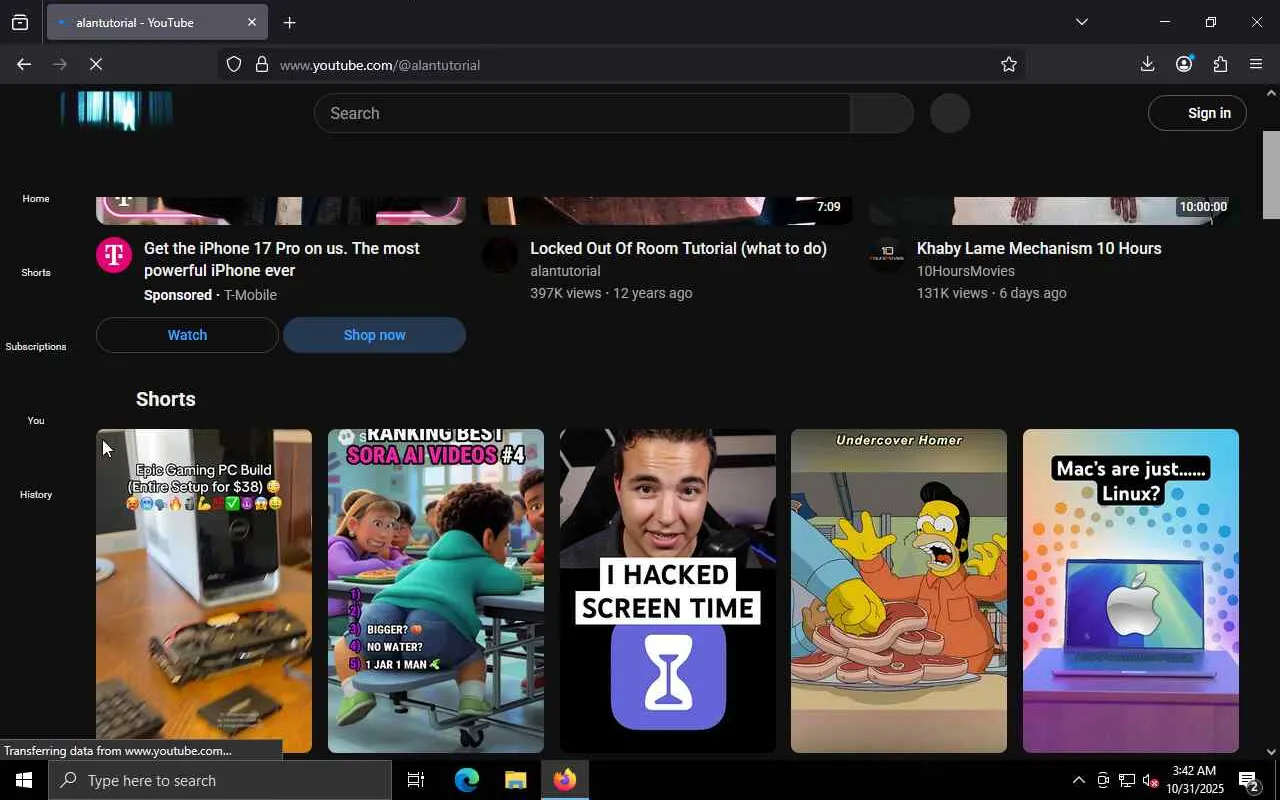Play the Mac's are just Linux short

click(x=1131, y=590)
